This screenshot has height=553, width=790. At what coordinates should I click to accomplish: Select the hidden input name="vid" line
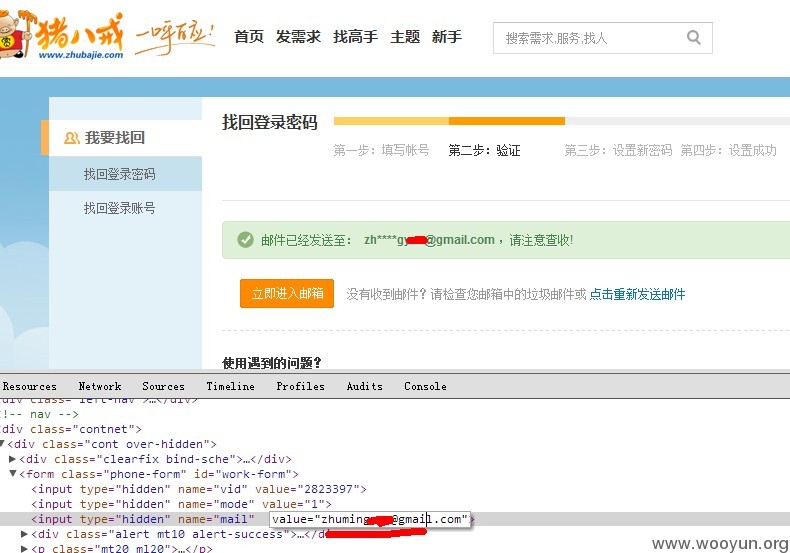199,489
